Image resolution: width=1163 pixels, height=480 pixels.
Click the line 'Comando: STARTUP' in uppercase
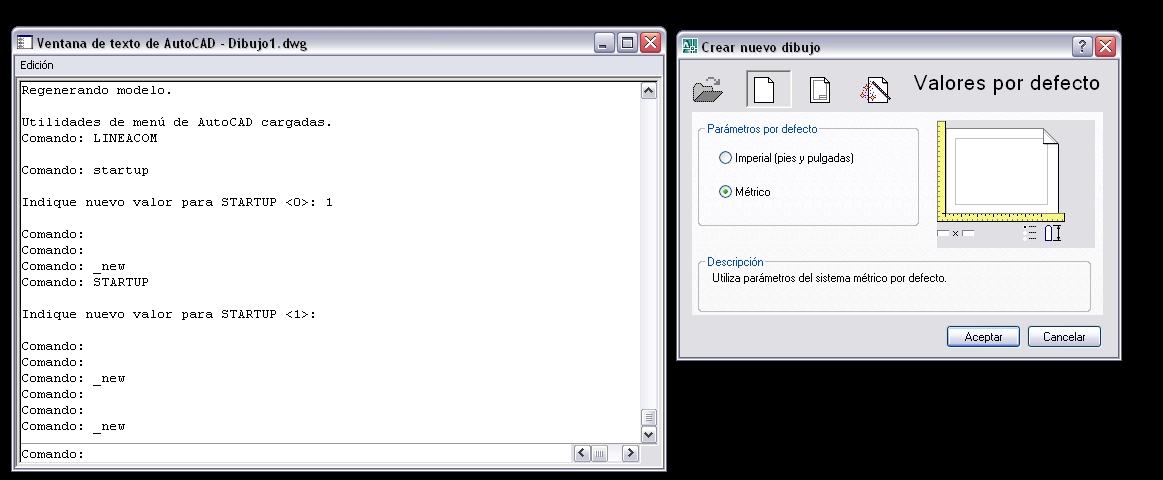[85, 282]
